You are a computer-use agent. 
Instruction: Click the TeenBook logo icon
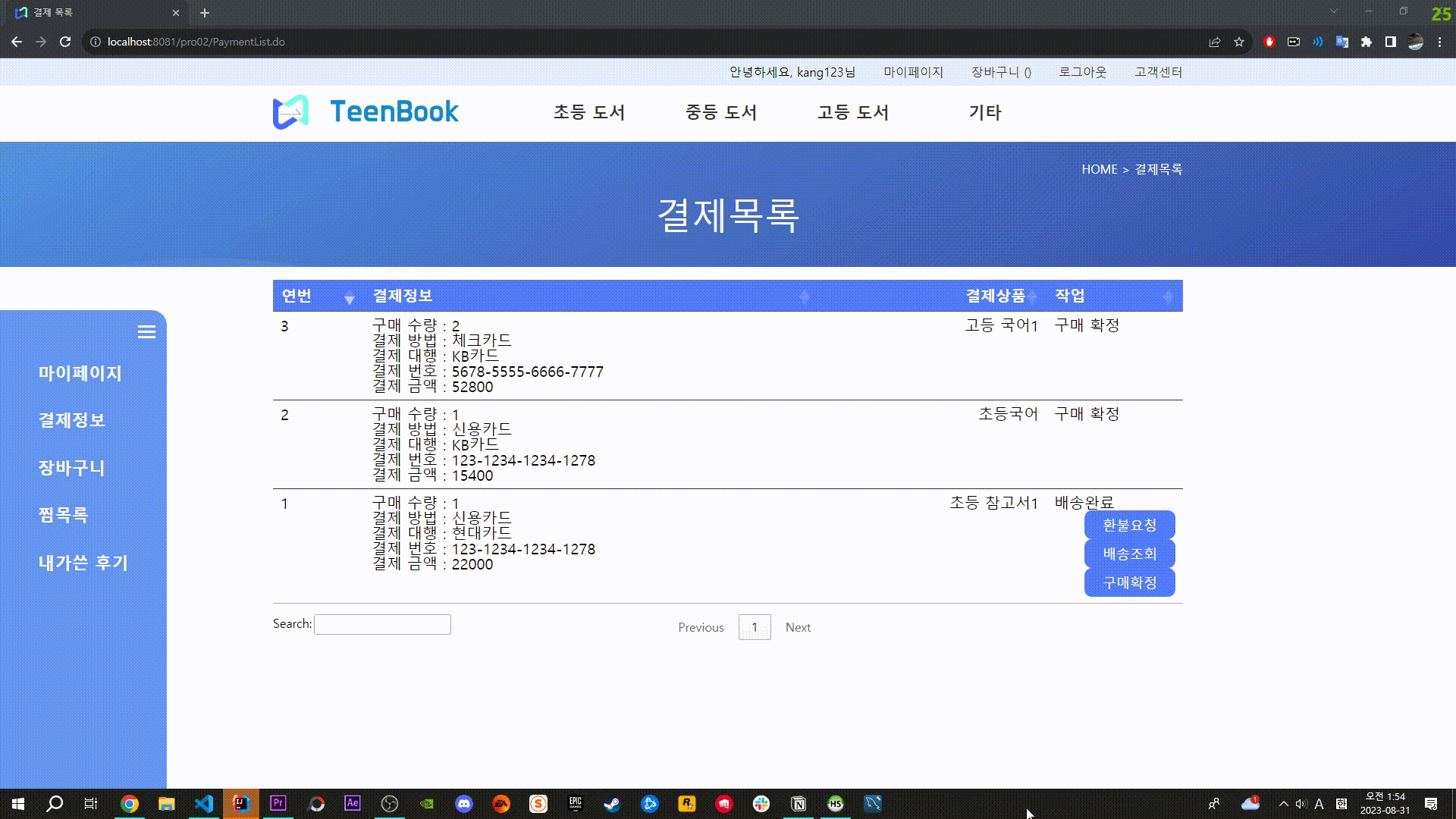290,112
